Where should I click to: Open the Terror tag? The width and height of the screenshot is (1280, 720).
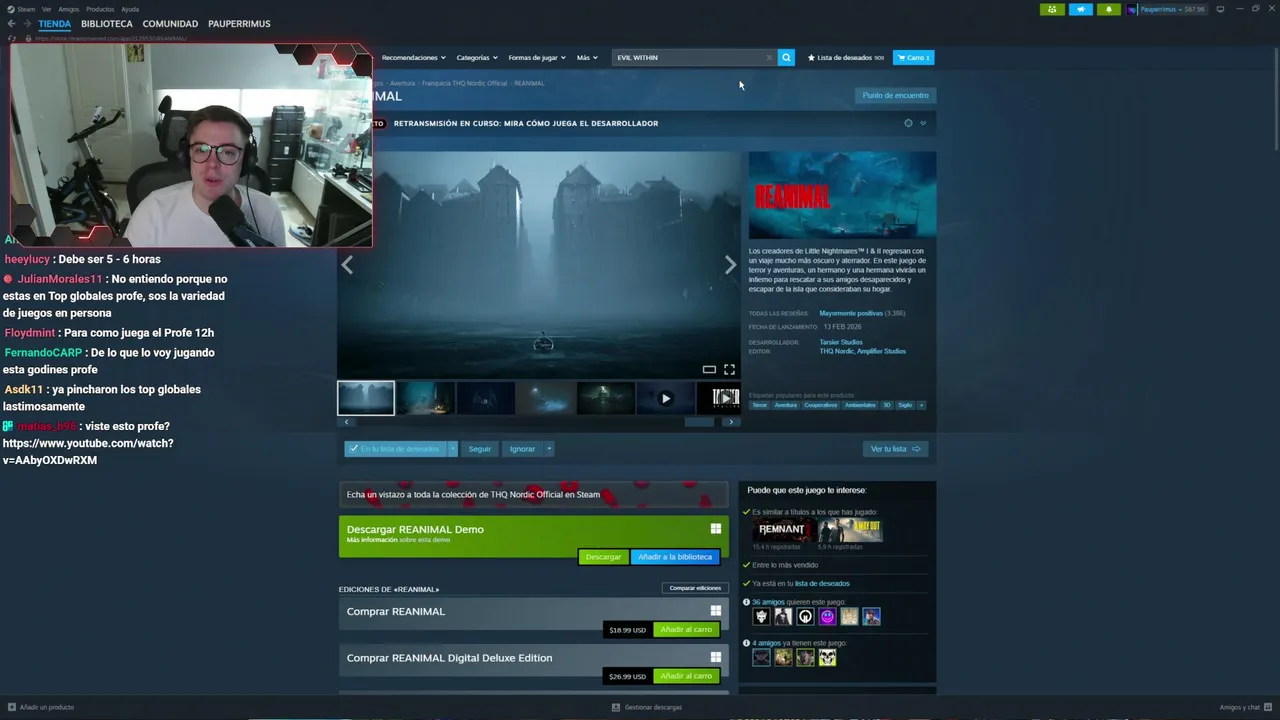click(x=760, y=405)
